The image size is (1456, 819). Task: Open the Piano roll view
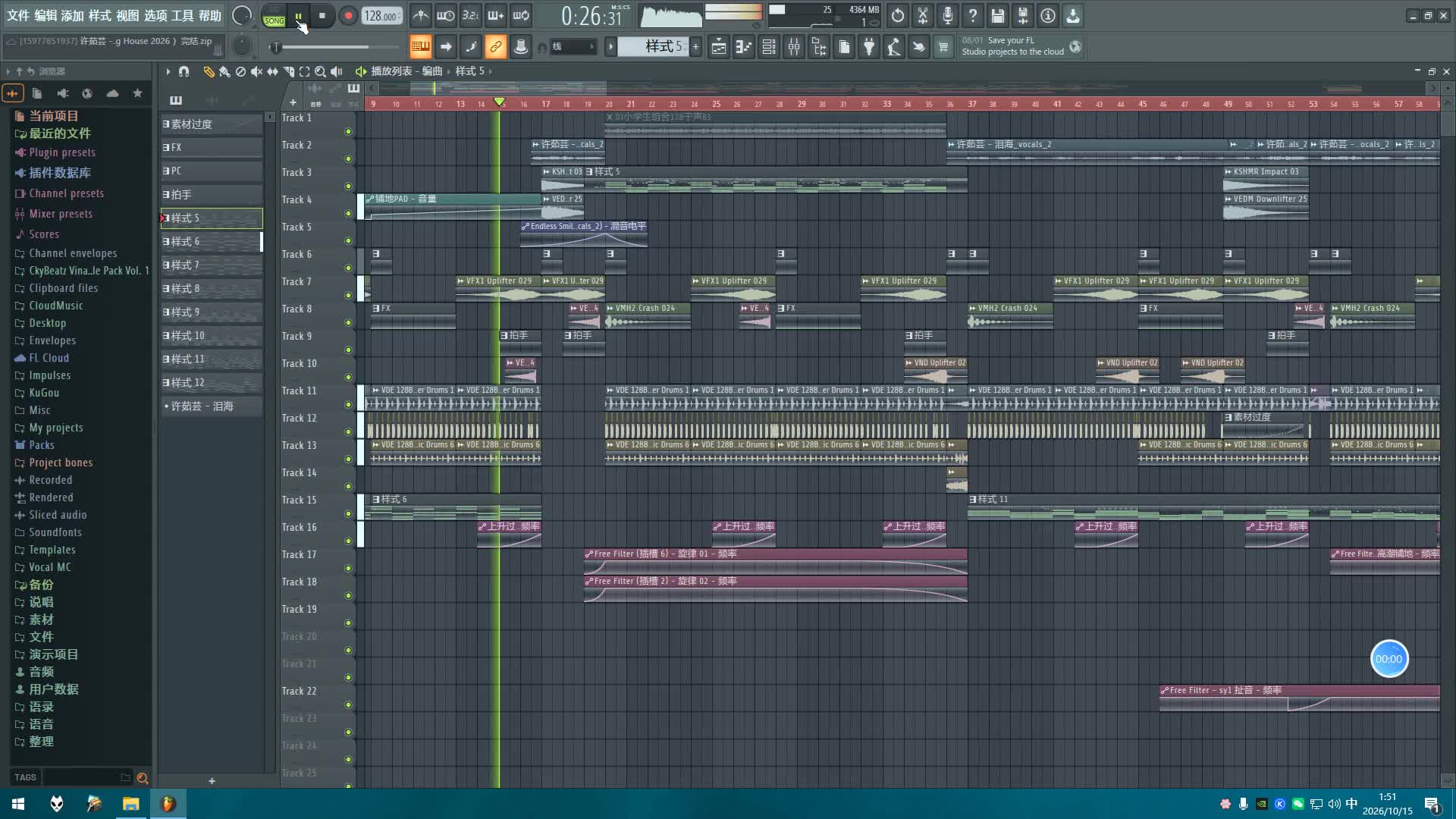tap(744, 47)
